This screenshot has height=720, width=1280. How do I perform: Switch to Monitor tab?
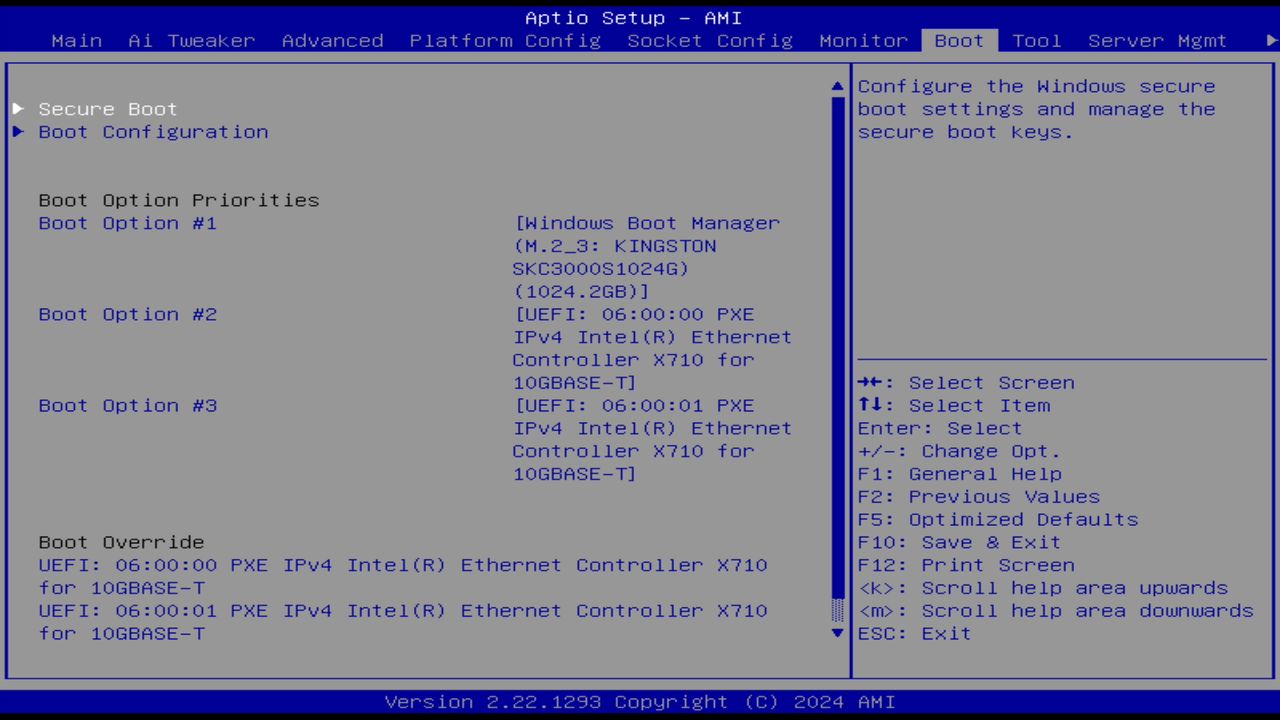[x=863, y=41]
